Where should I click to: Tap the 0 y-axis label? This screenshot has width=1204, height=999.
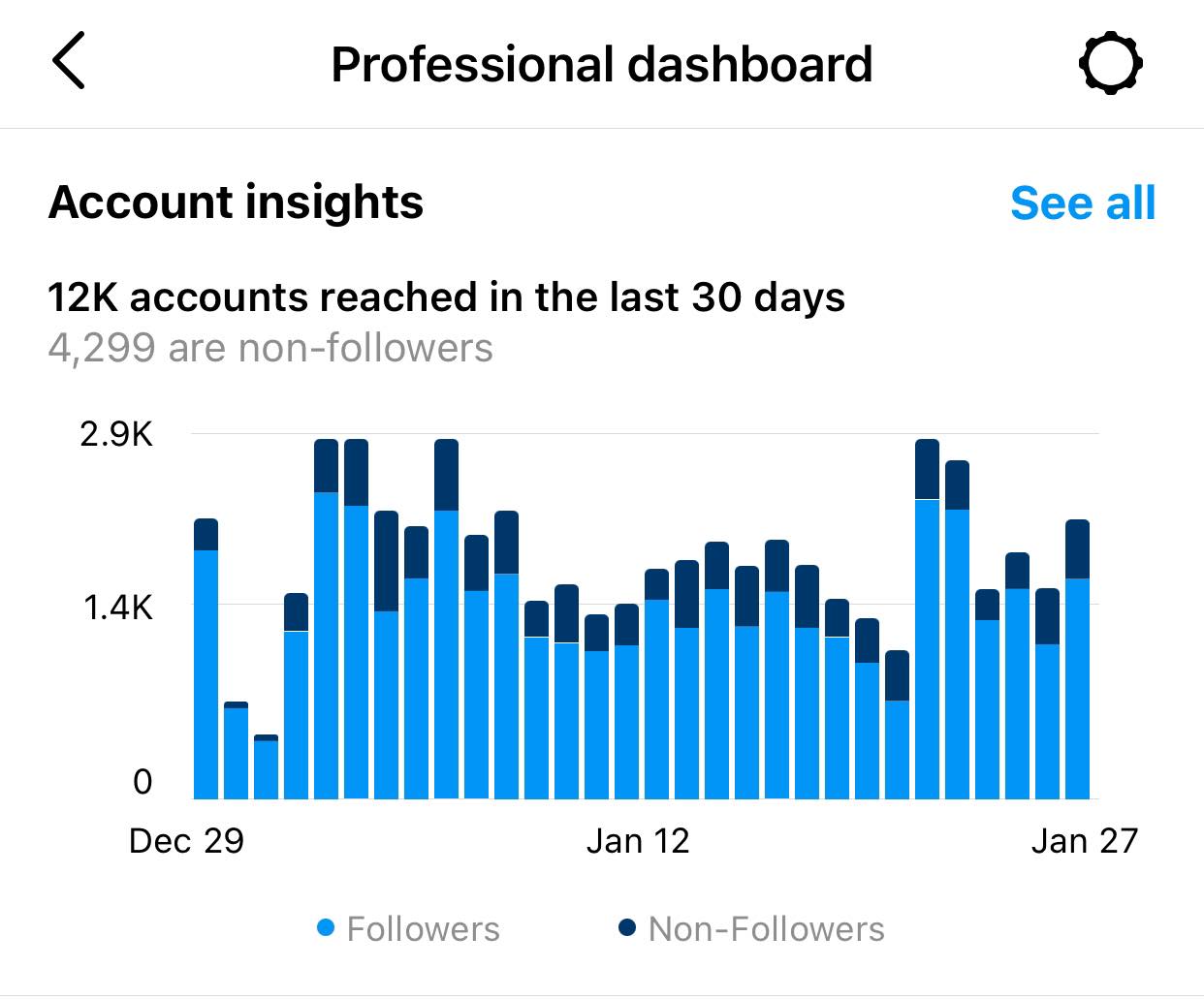[x=143, y=782]
